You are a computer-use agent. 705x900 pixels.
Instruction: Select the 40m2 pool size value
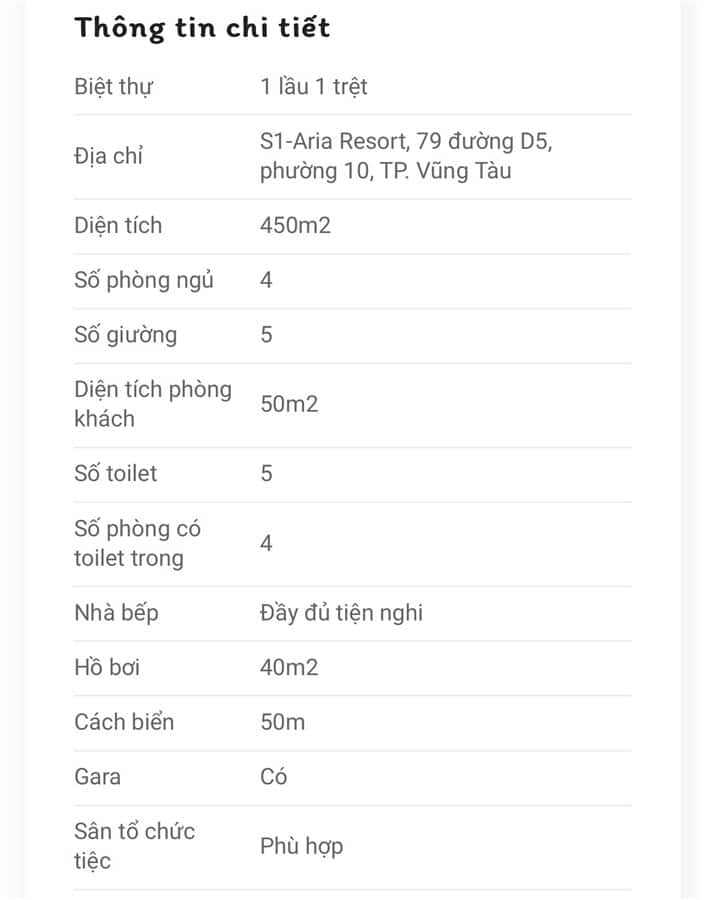coord(289,667)
